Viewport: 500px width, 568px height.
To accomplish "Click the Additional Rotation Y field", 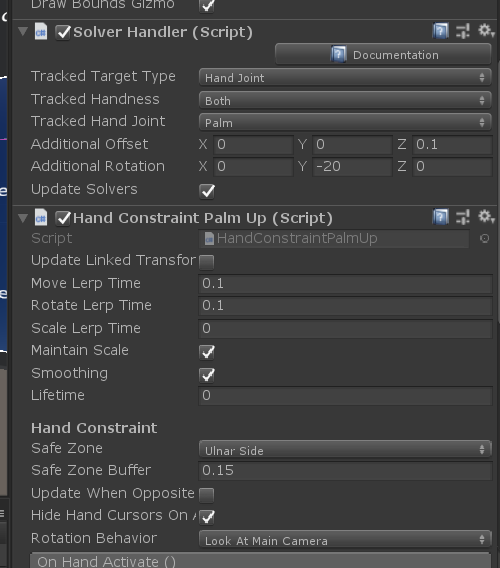I will [353, 167].
